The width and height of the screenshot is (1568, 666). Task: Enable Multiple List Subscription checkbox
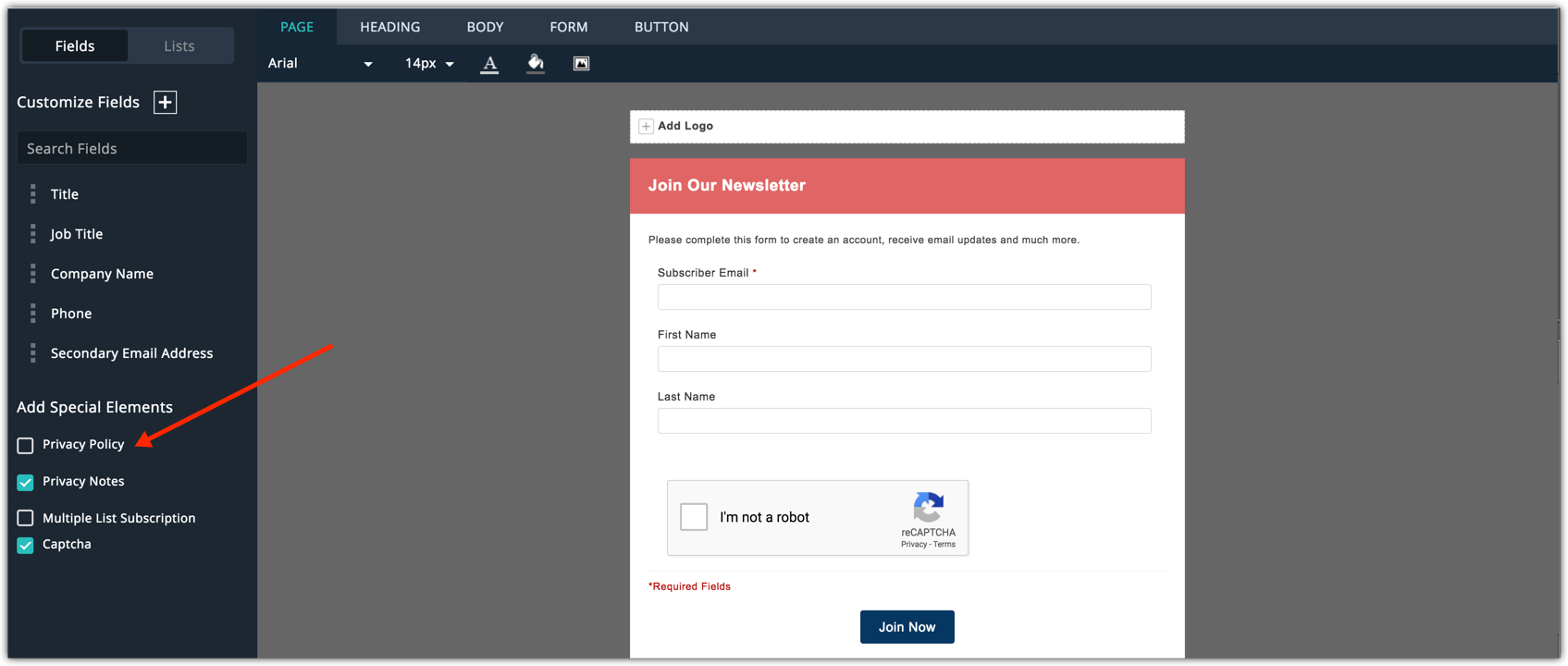tap(25, 518)
